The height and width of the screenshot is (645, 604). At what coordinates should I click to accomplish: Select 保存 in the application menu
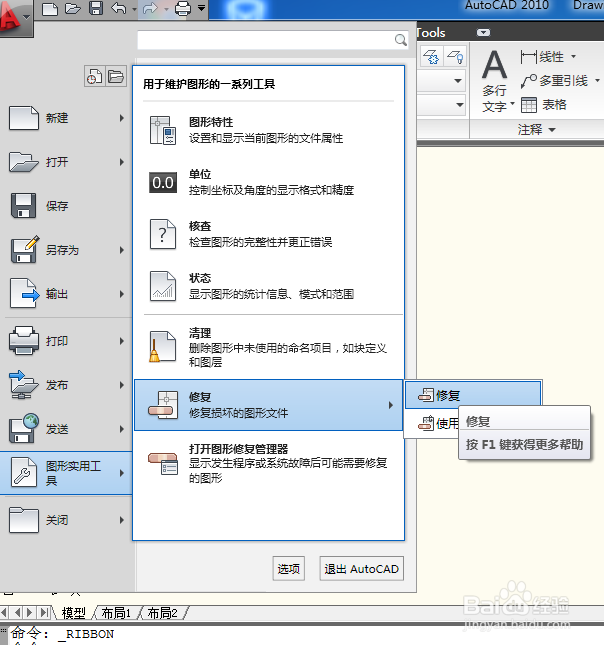point(66,206)
